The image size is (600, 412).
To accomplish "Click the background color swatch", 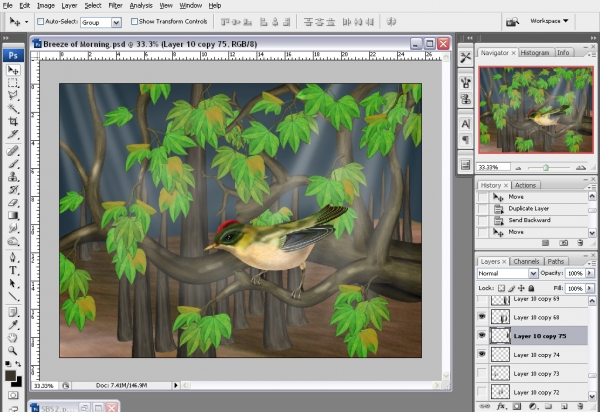I will pyautogui.click(x=18, y=382).
